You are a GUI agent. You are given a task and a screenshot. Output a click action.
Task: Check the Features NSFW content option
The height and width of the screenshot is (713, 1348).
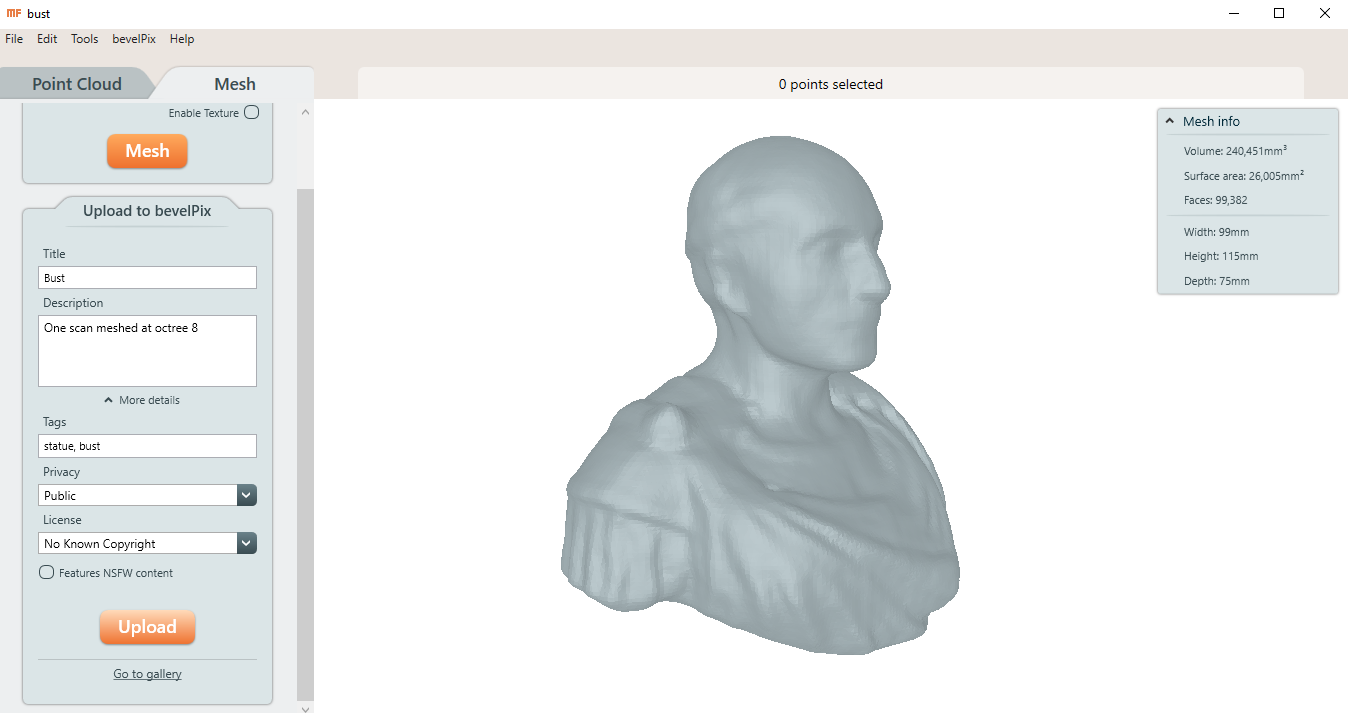click(x=46, y=573)
